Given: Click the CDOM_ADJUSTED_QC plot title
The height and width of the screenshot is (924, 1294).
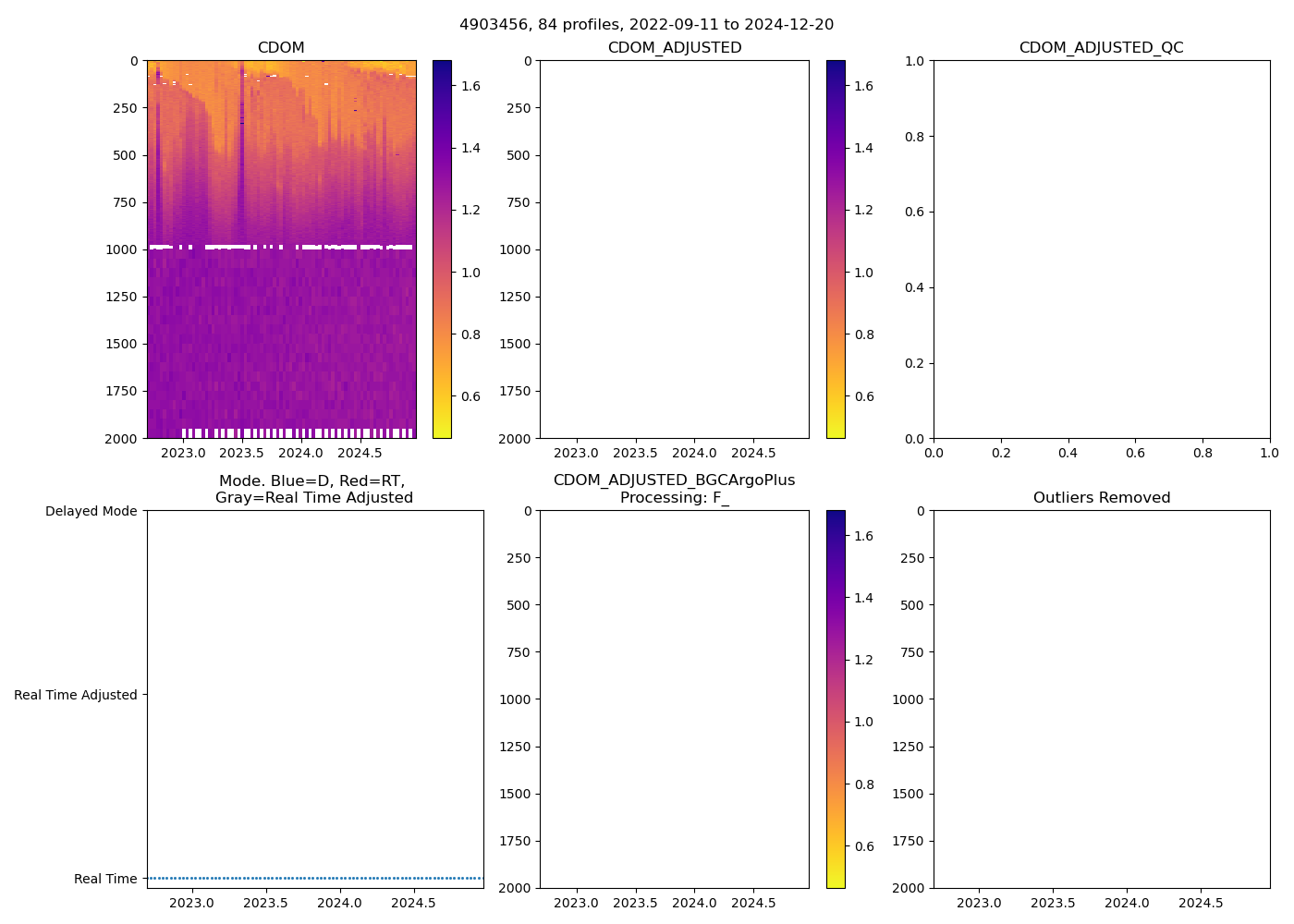Looking at the screenshot, I should point(1101,48).
